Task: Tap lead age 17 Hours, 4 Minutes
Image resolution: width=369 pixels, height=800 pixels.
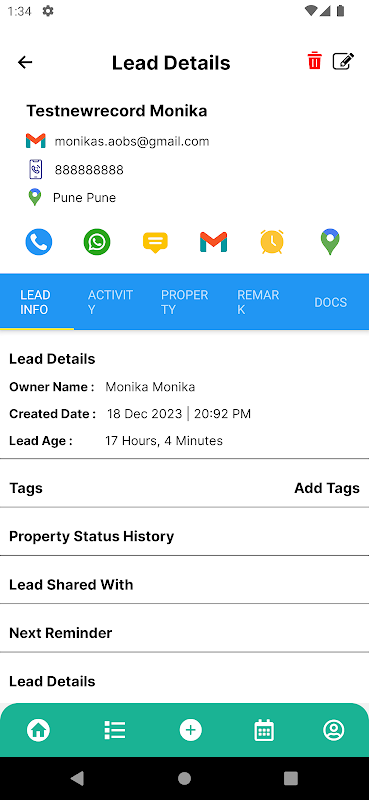Action: [164, 441]
